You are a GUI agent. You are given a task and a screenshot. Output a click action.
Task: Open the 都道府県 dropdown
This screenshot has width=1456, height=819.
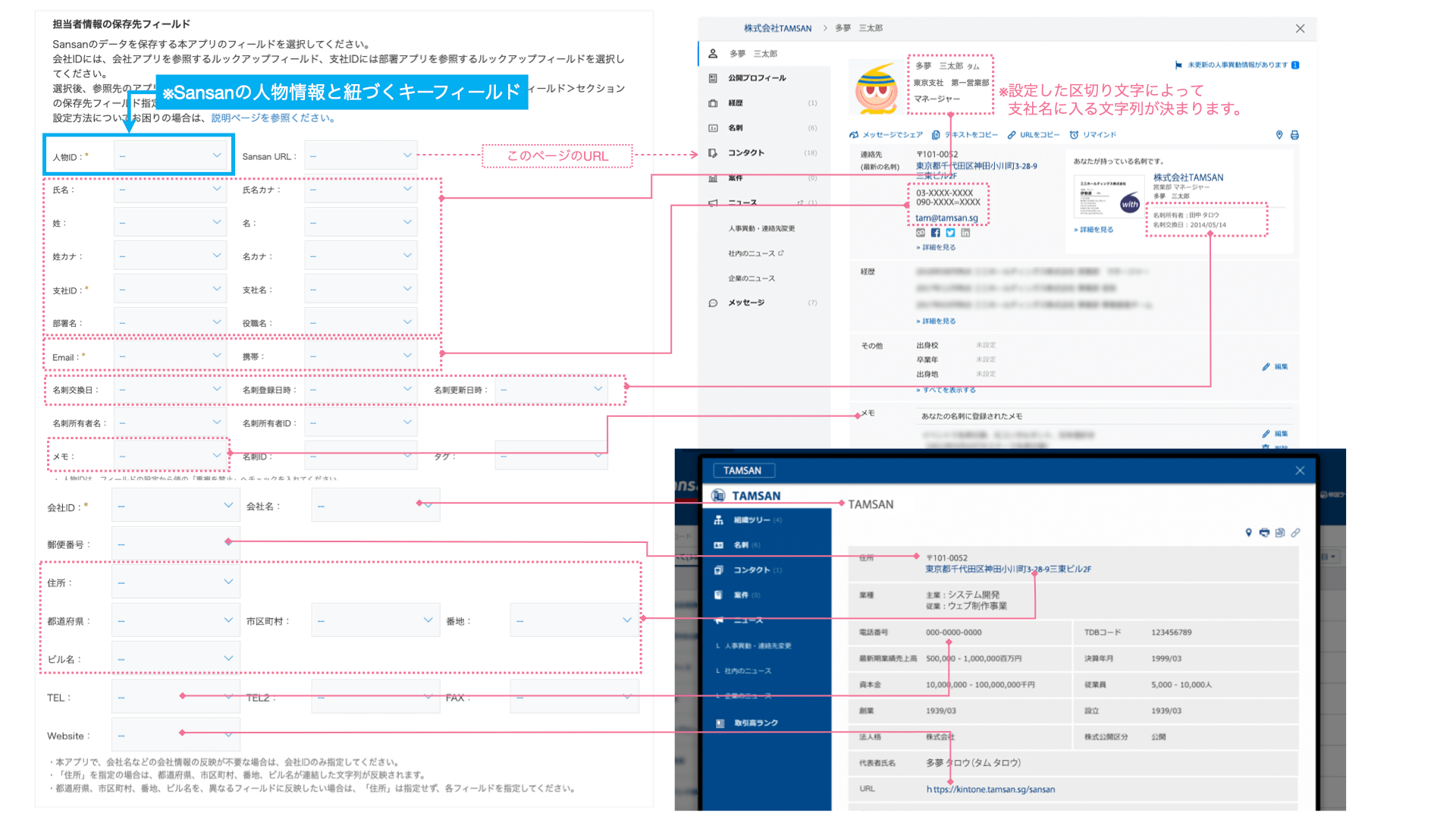(x=176, y=620)
